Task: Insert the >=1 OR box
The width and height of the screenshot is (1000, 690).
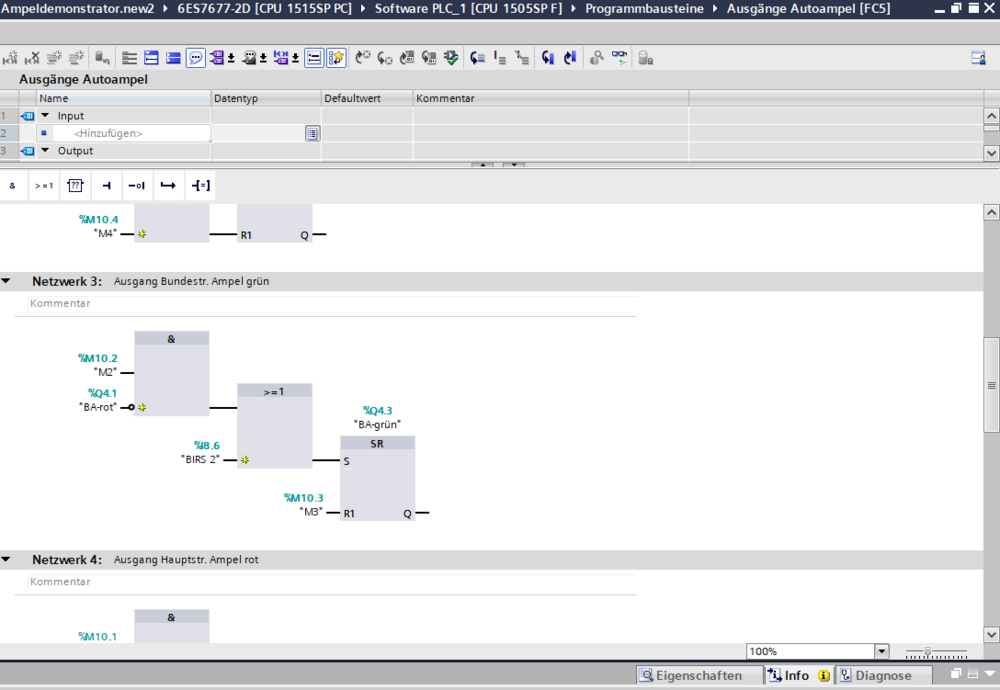Action: tap(44, 185)
